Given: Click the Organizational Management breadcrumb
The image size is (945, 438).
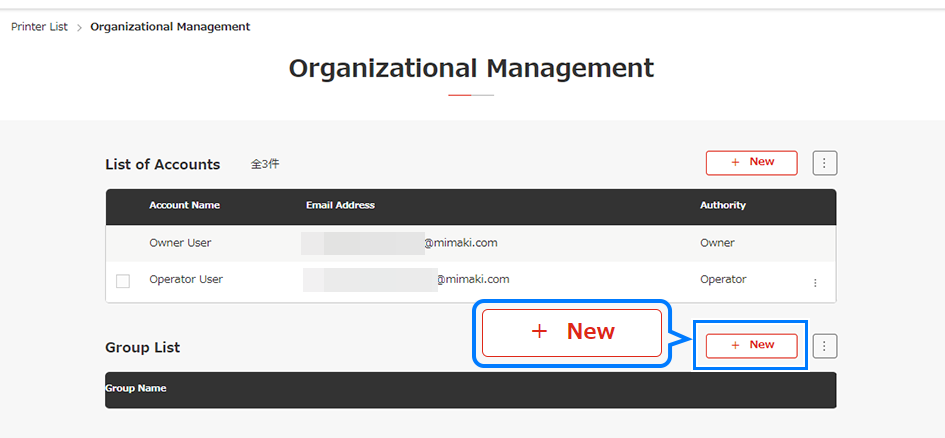Looking at the screenshot, I should [x=170, y=27].
